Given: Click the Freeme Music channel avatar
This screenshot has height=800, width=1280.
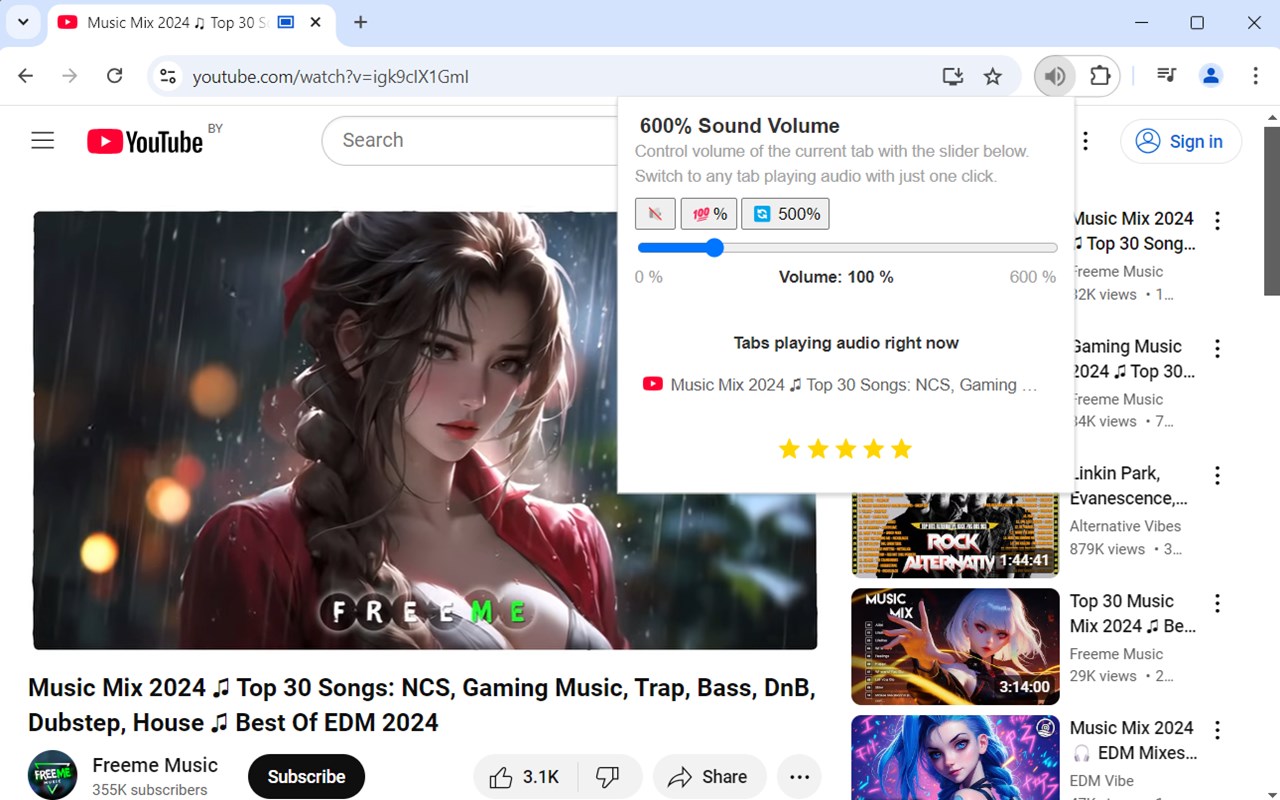Looking at the screenshot, I should click(52, 775).
